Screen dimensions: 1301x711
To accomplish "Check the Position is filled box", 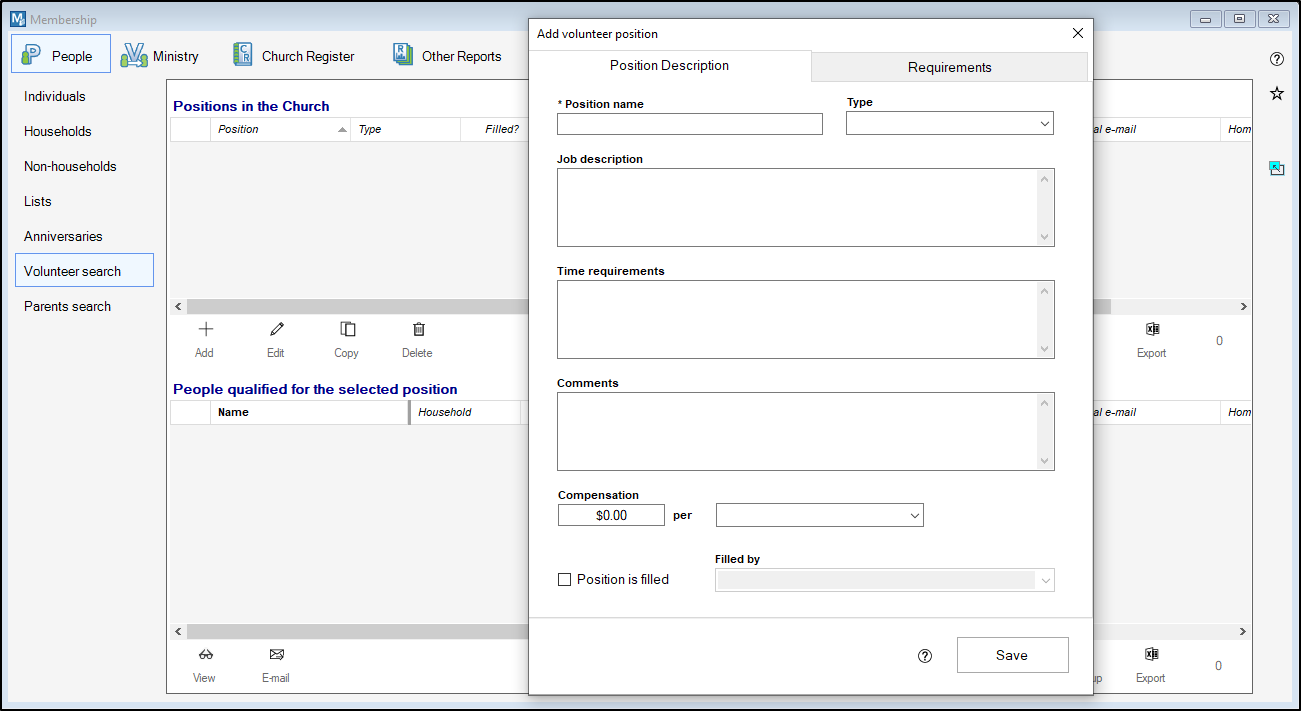I will (565, 580).
